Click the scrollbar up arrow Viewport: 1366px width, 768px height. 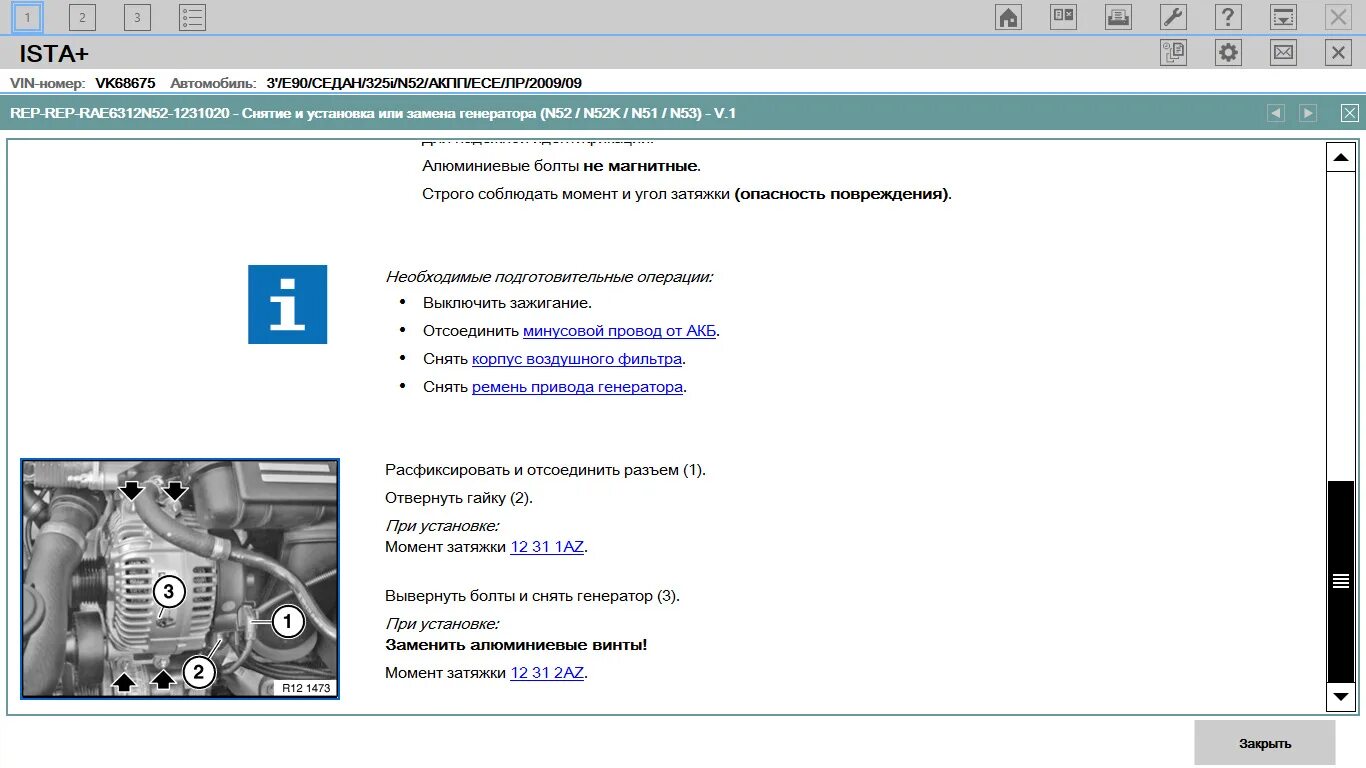[x=1341, y=157]
